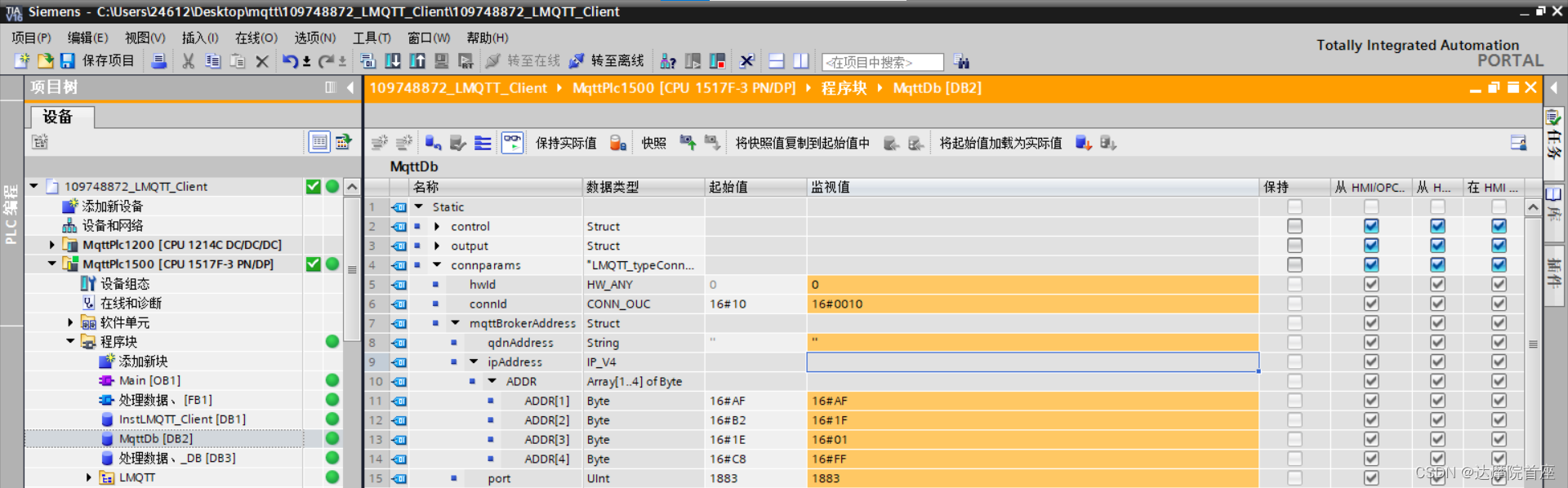Click the project tree overview icon with arrow
This screenshot has width=1568, height=488.
344,142
